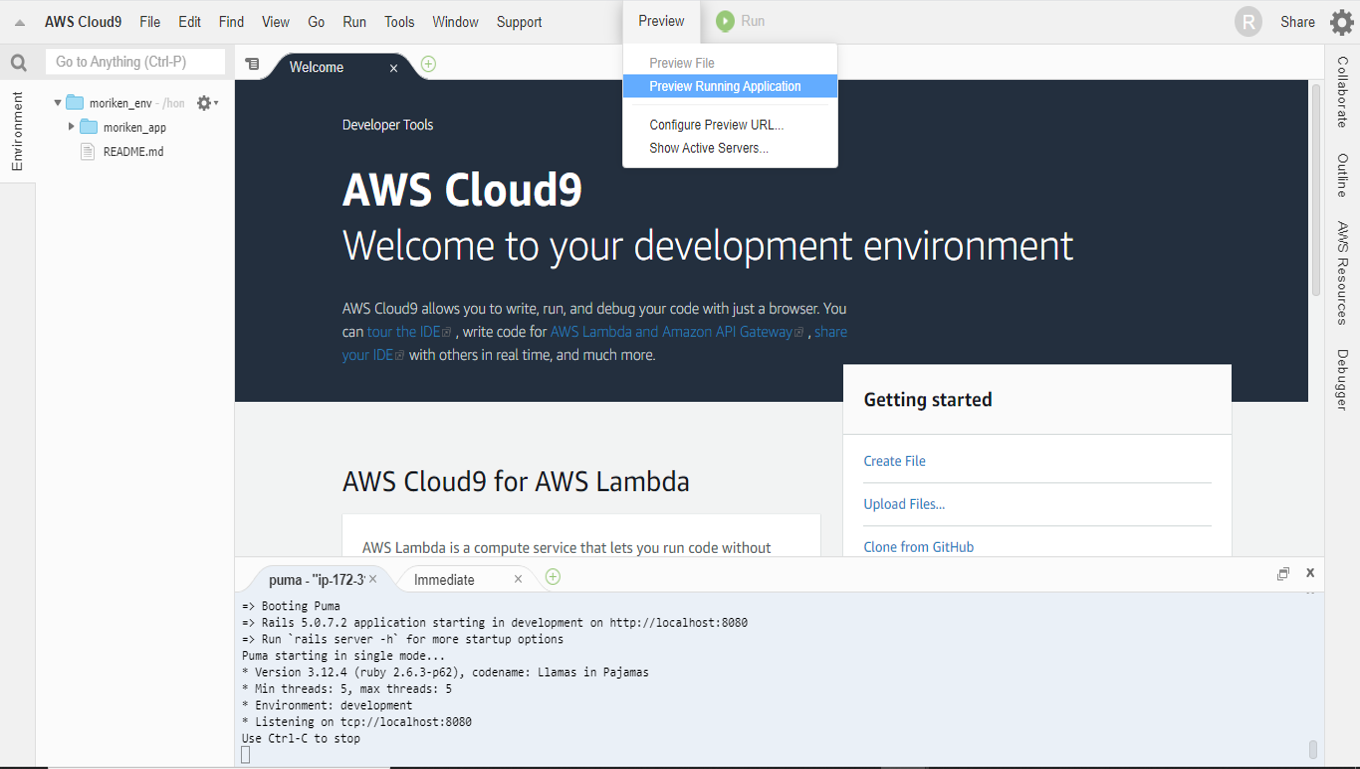The width and height of the screenshot is (1360, 769).
Task: Select the README.md file icon
Action: (x=87, y=152)
